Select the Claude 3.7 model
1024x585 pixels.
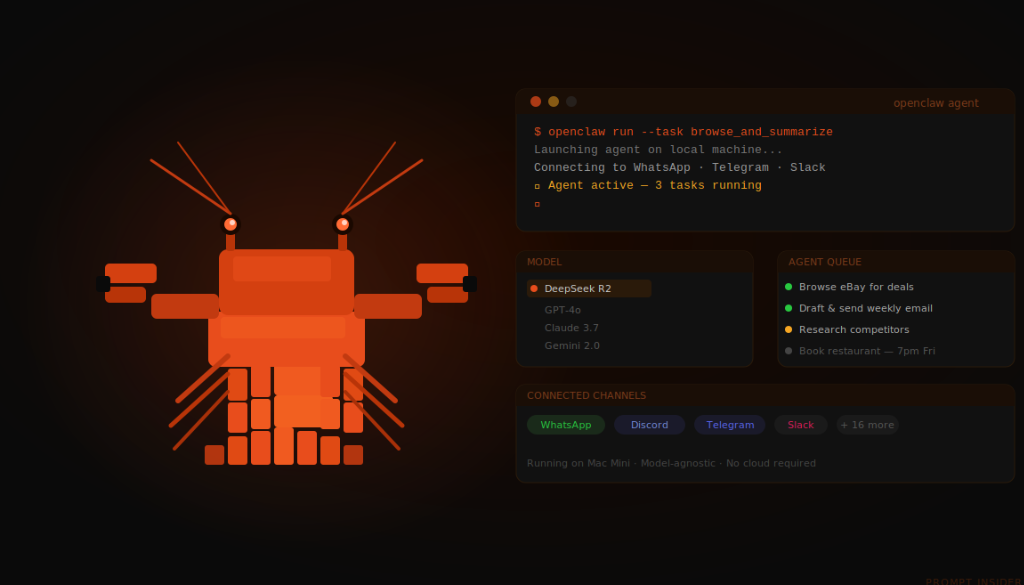[x=571, y=328]
